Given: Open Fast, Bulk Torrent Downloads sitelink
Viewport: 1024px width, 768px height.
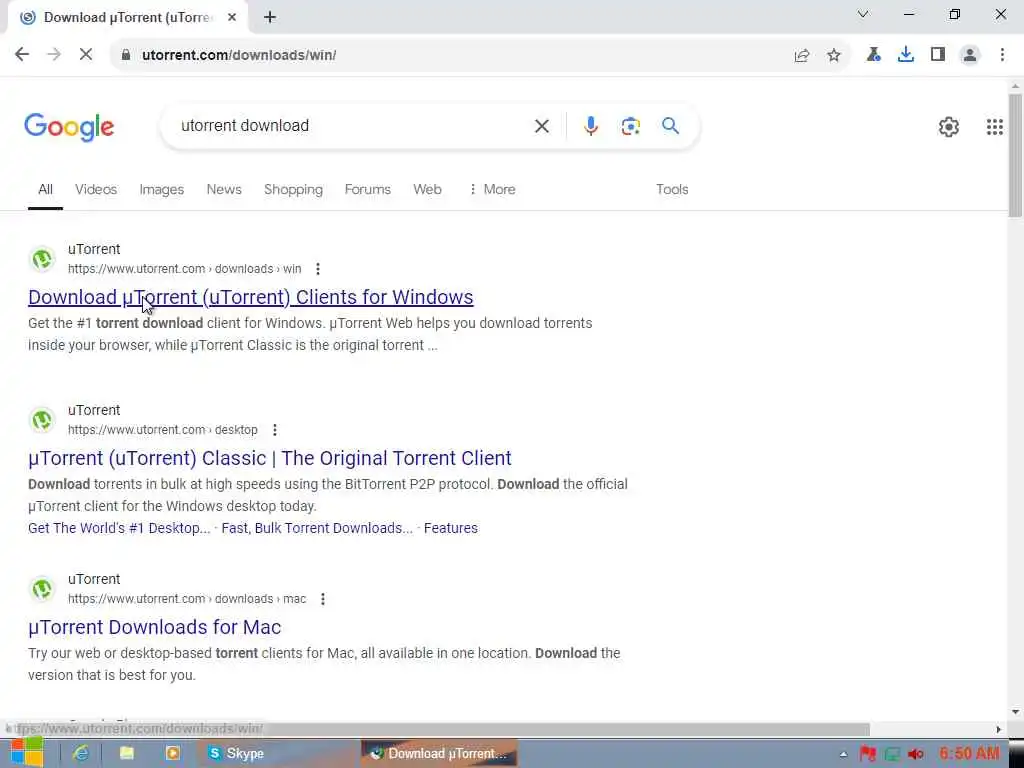Looking at the screenshot, I should point(317,528).
